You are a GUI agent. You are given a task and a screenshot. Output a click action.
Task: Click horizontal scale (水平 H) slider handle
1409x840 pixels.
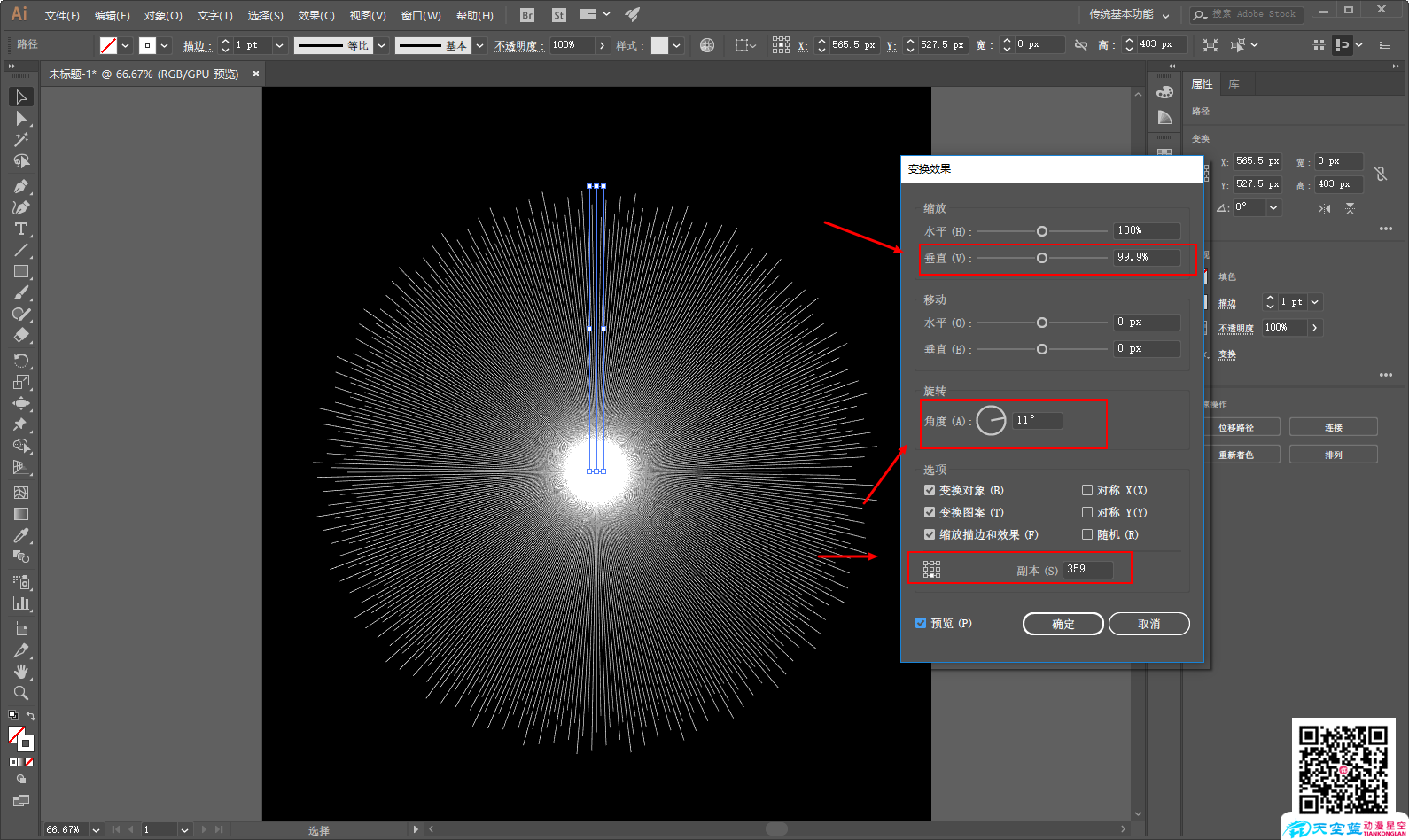1042,231
